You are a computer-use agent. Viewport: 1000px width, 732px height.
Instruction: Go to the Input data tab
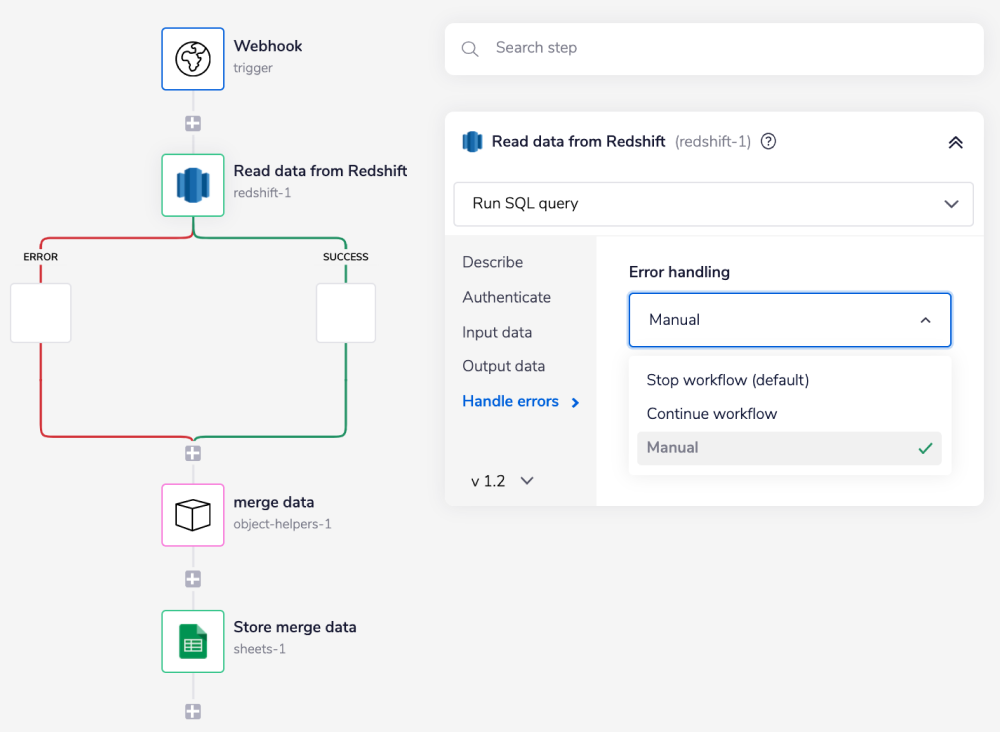click(497, 332)
